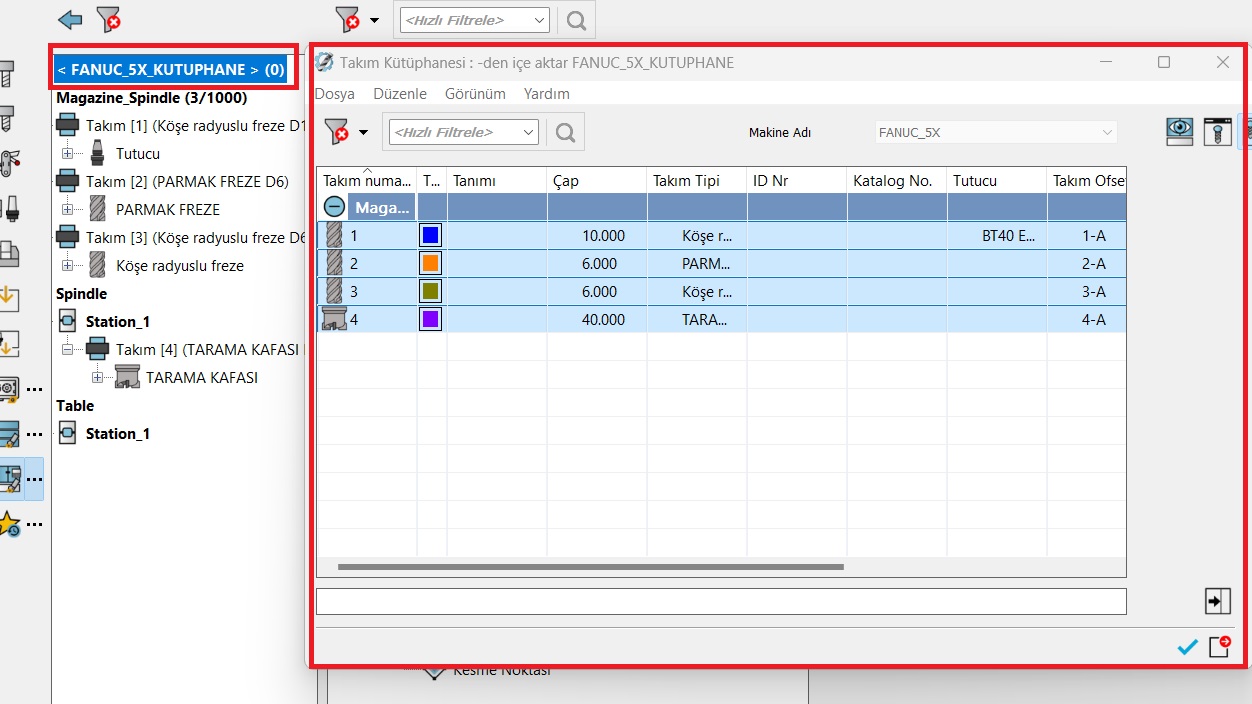Open the filter dropdown arrow in main toolbar
The image size is (1252, 704).
click(x=374, y=20)
